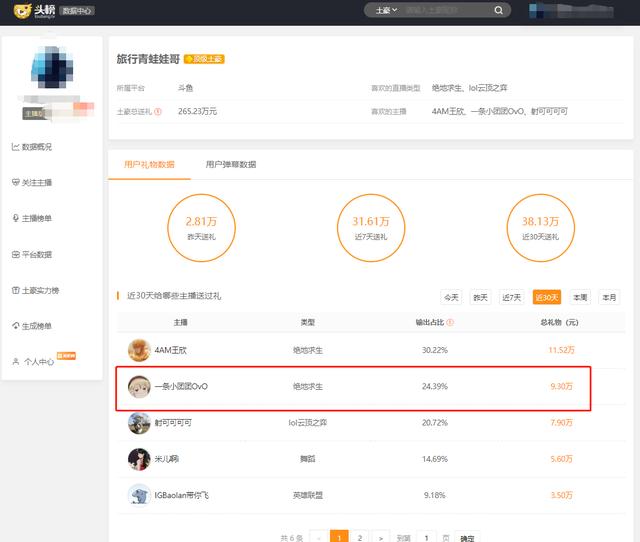Image resolution: width=640 pixels, height=542 pixels.
Task: Click the previous page arrow
Action: (319, 538)
